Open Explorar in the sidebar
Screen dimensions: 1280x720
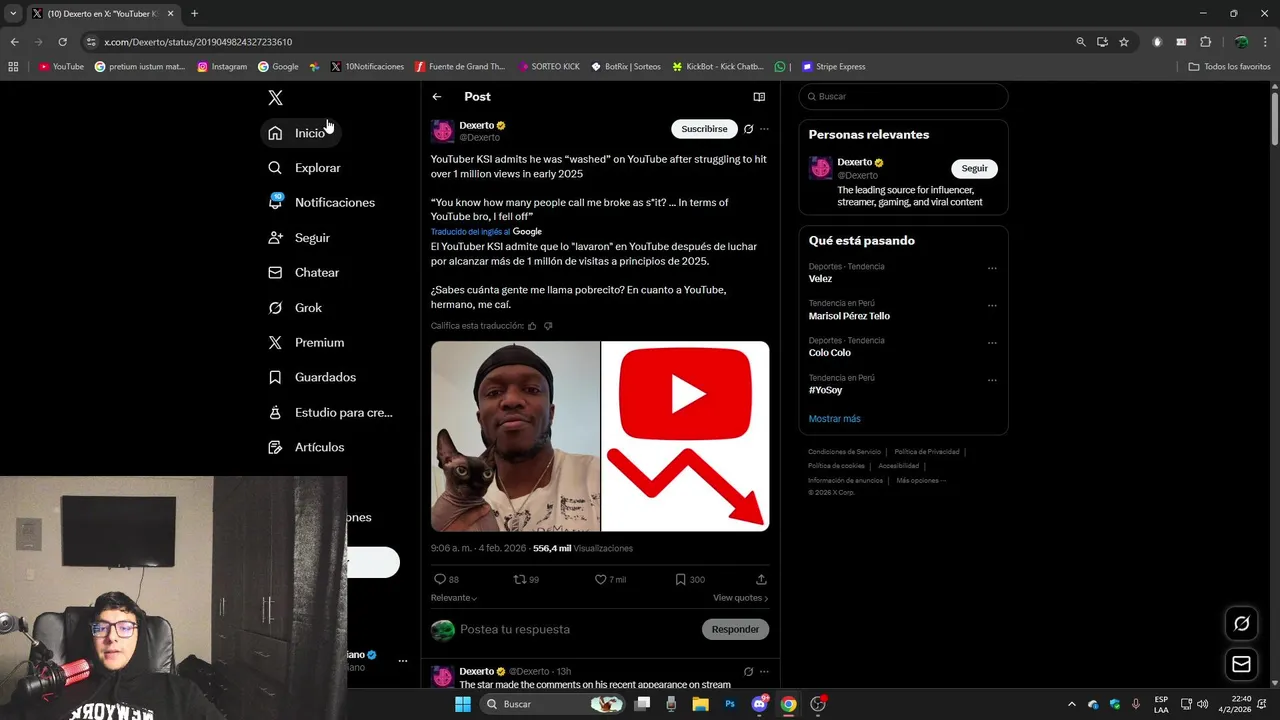pos(305,168)
